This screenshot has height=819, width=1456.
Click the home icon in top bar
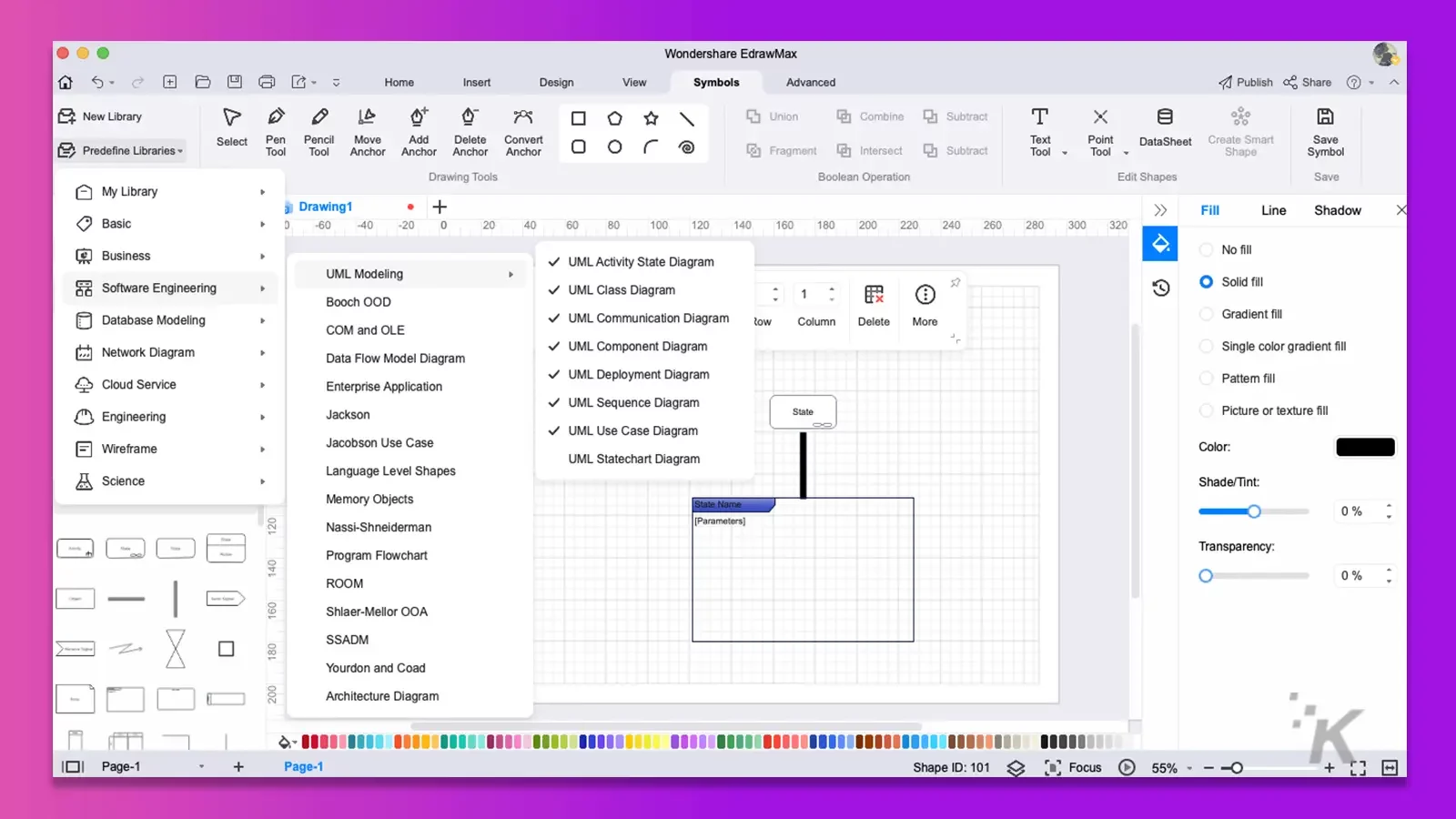tap(66, 82)
